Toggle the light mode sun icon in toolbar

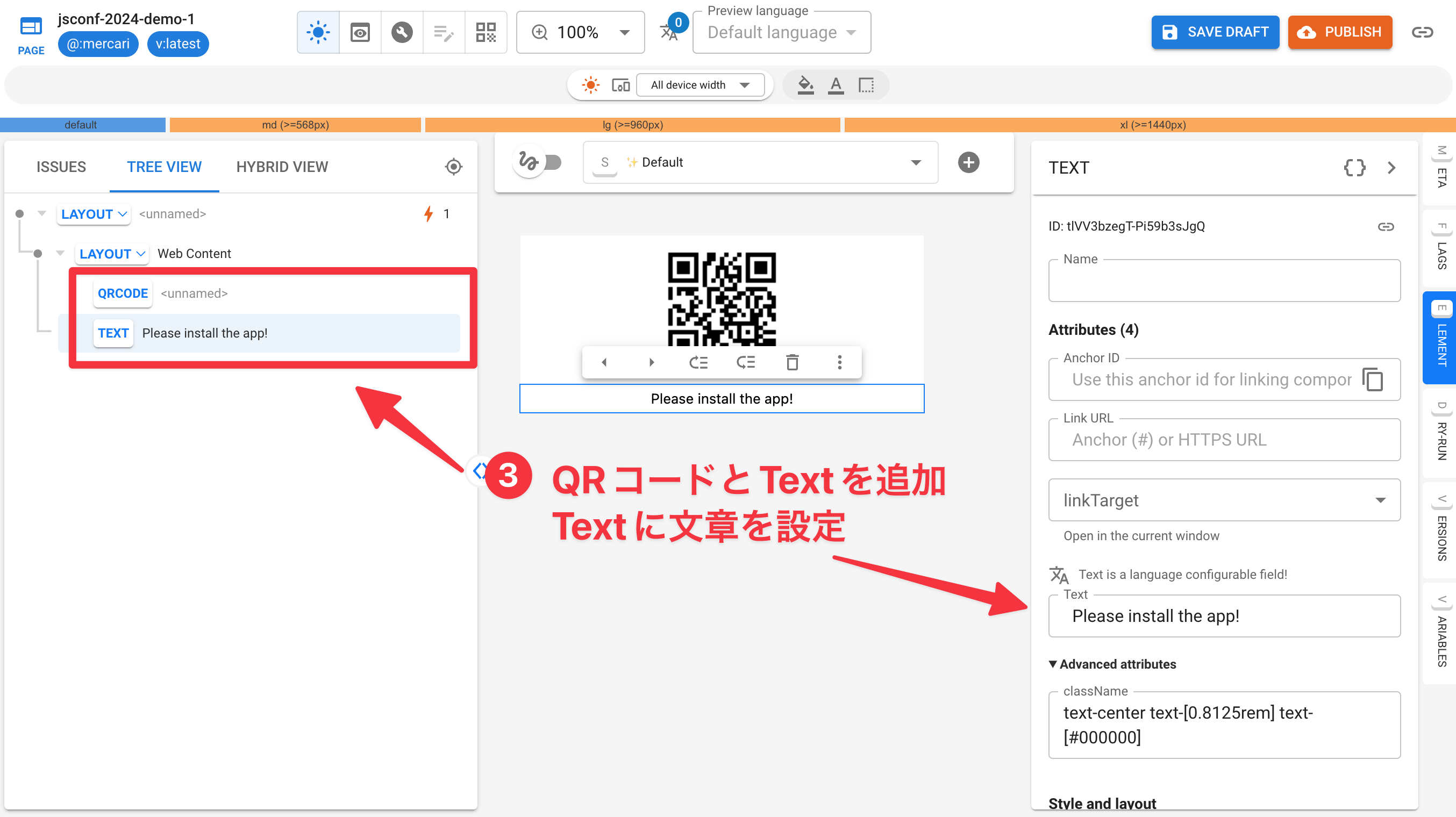tap(318, 32)
